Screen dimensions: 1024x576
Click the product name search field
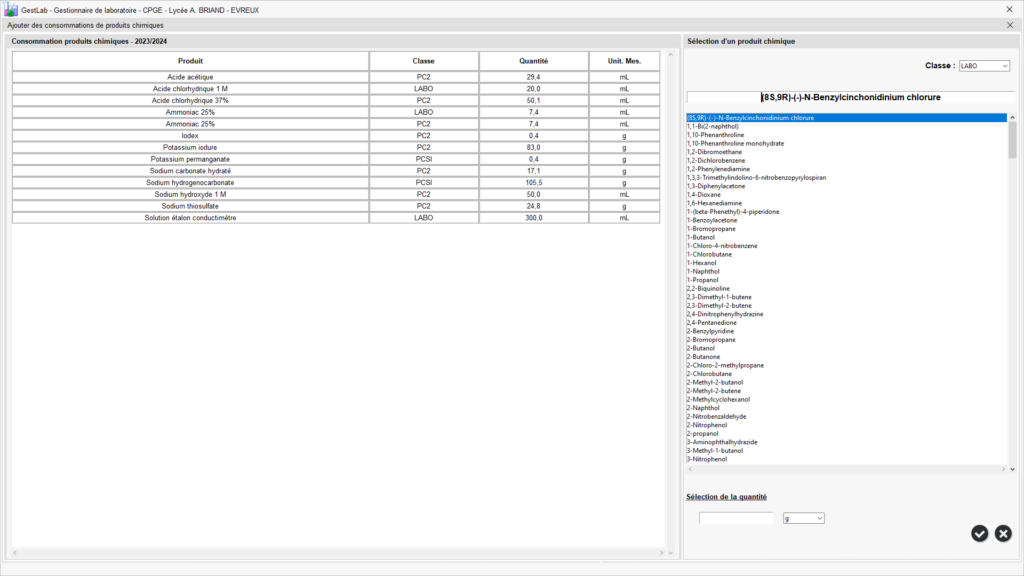850,97
